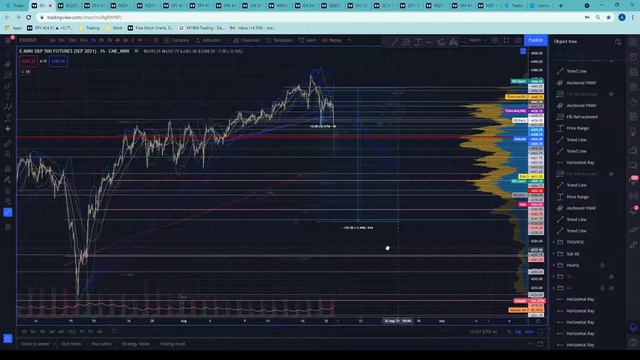Open the Pine Editor tab
640x360 pixels.
click(101, 344)
